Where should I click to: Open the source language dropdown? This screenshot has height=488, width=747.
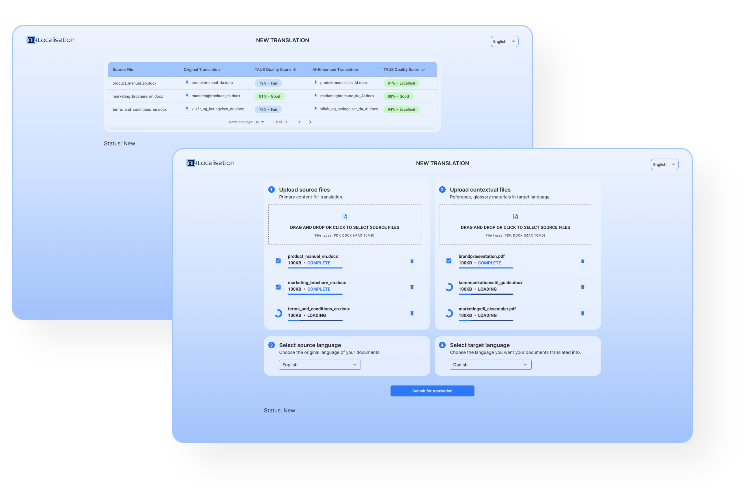319,365
